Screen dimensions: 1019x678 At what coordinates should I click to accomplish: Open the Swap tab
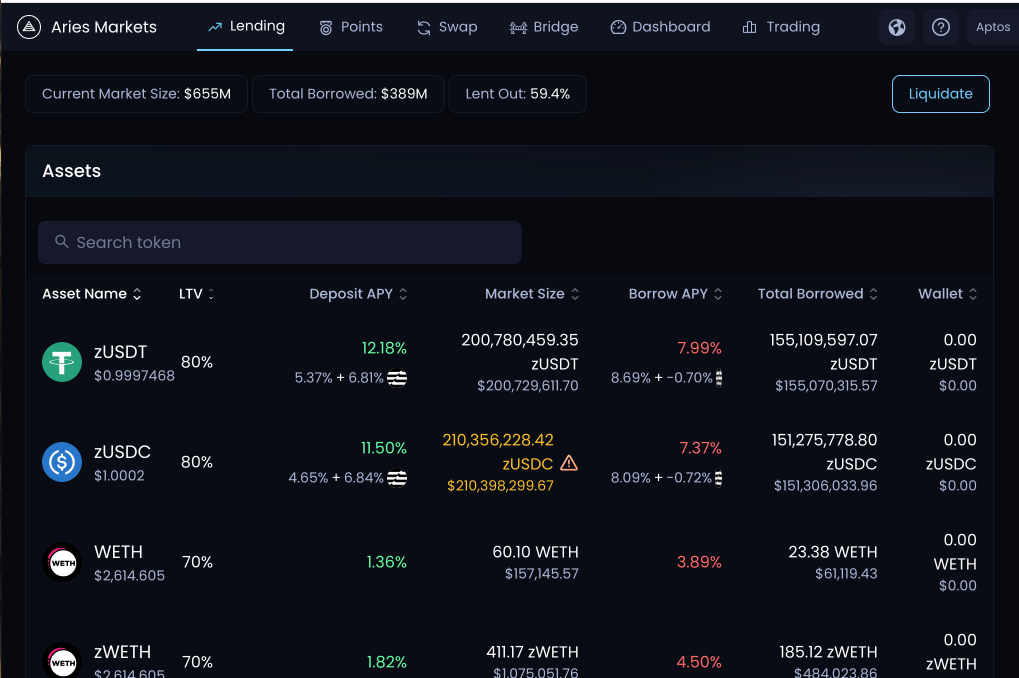(x=447, y=27)
